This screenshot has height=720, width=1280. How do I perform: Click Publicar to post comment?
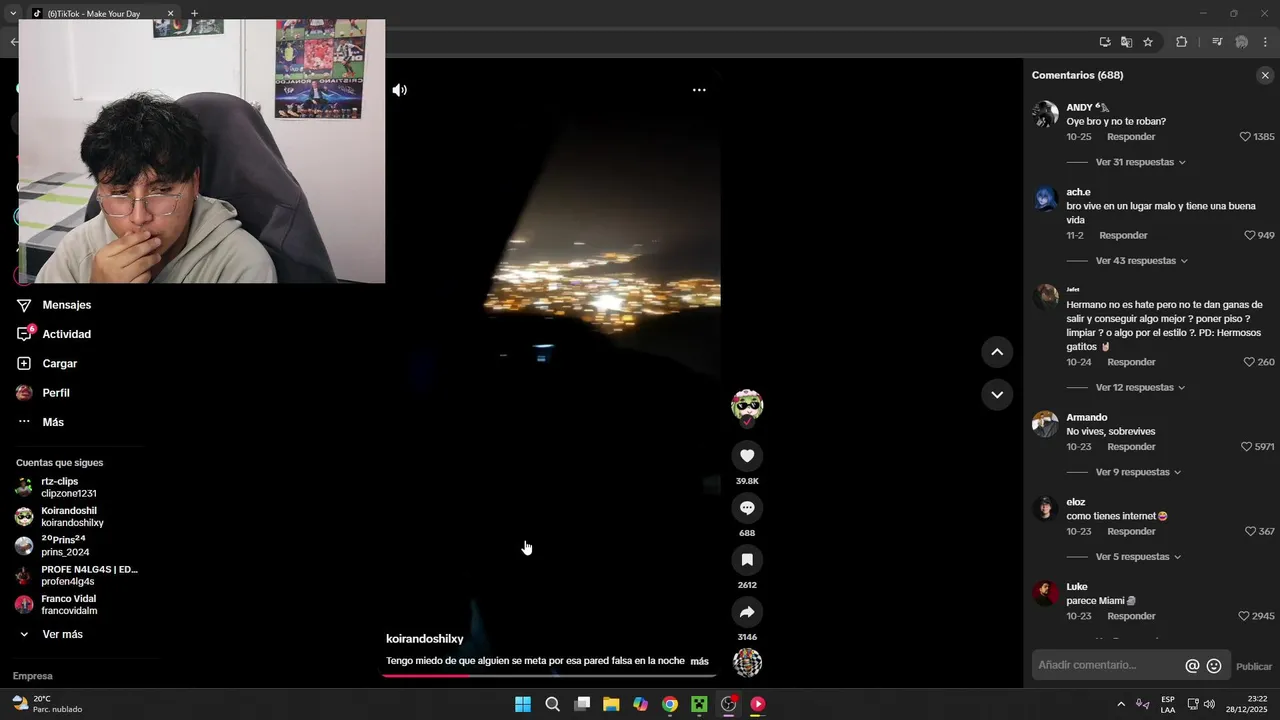[x=1254, y=667]
